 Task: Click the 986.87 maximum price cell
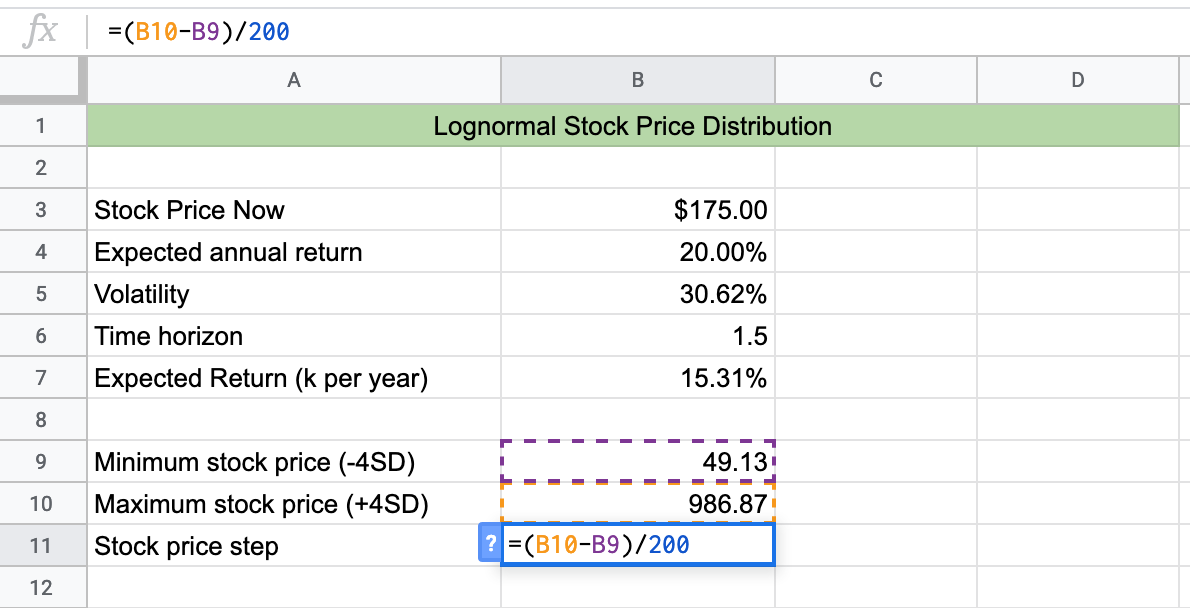coord(638,503)
